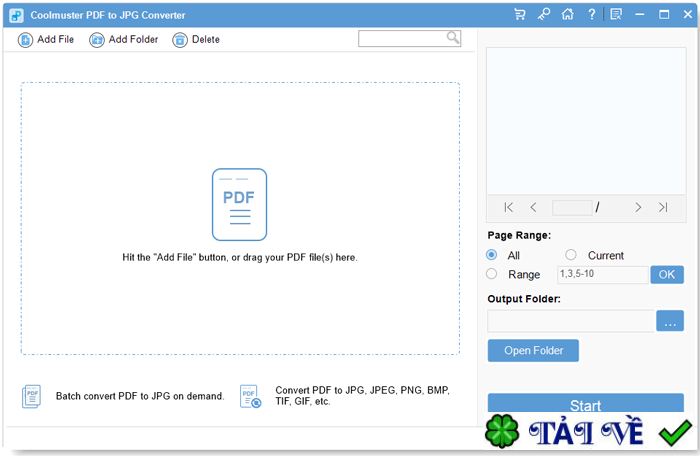Click the question mark help icon
Image resolution: width=700 pixels, height=456 pixels.
click(592, 15)
